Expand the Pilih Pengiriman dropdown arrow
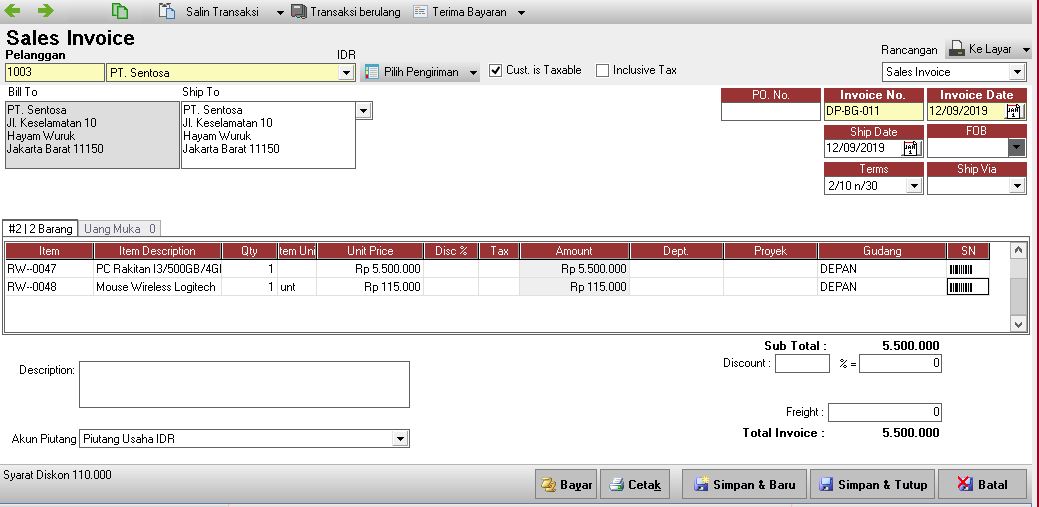Image resolution: width=1039 pixels, height=507 pixels. pyautogui.click(x=473, y=72)
